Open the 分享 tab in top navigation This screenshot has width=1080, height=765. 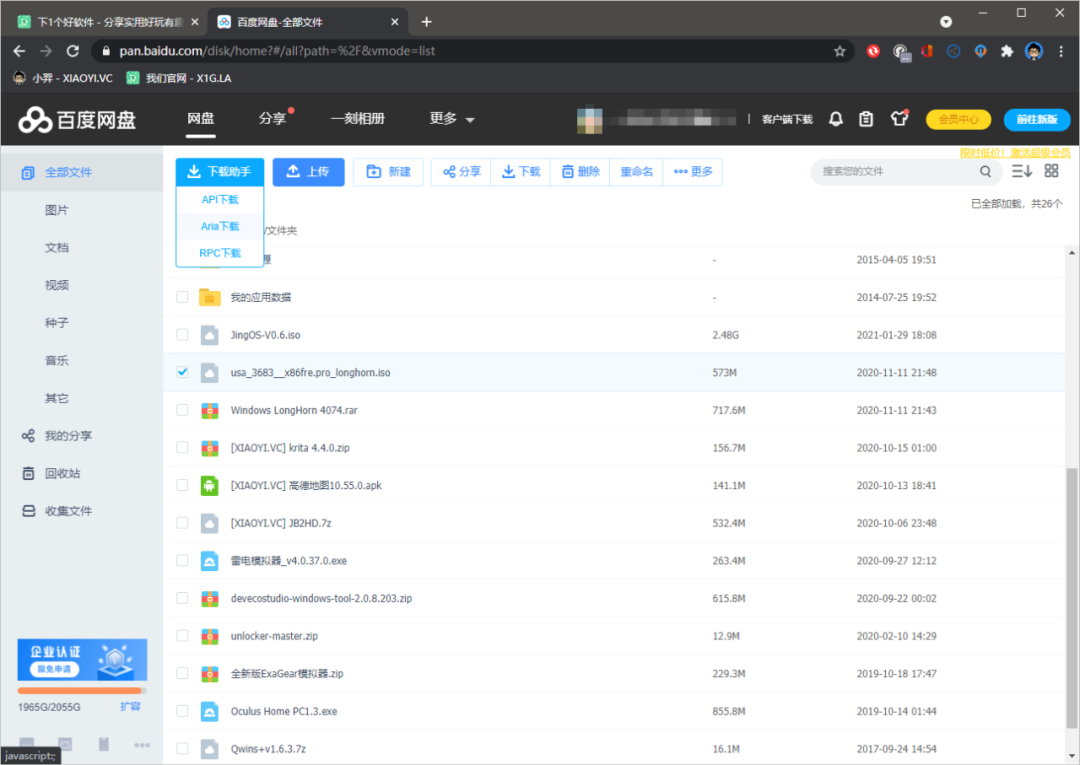[272, 119]
